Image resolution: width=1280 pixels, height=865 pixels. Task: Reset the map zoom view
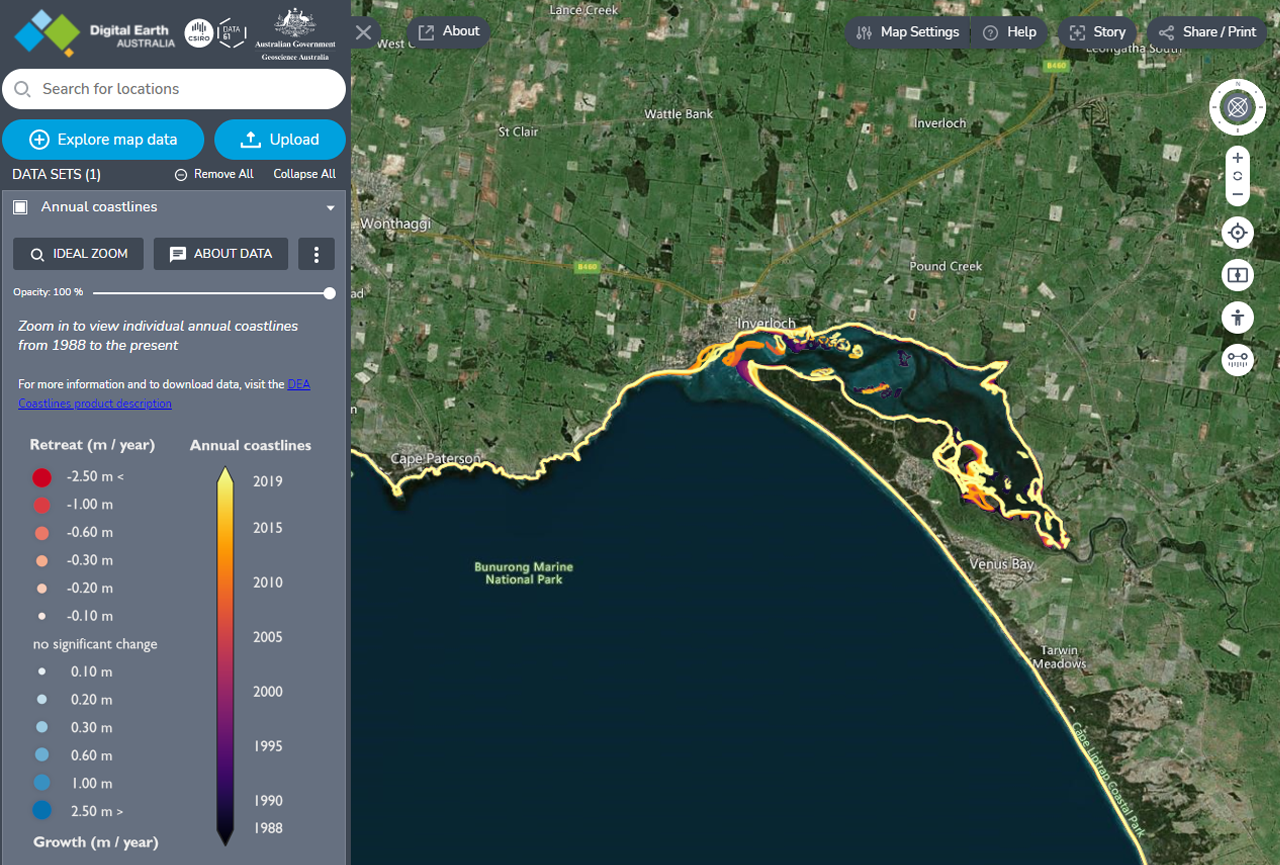point(1238,176)
